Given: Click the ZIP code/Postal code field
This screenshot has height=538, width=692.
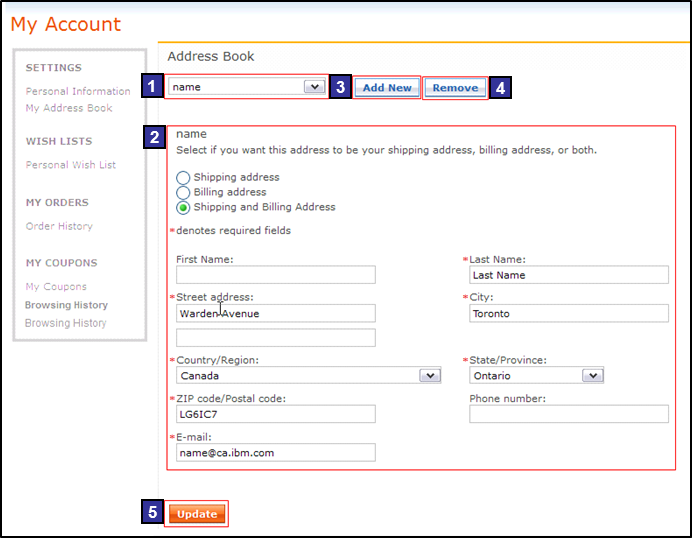Looking at the screenshot, I should tap(275, 414).
